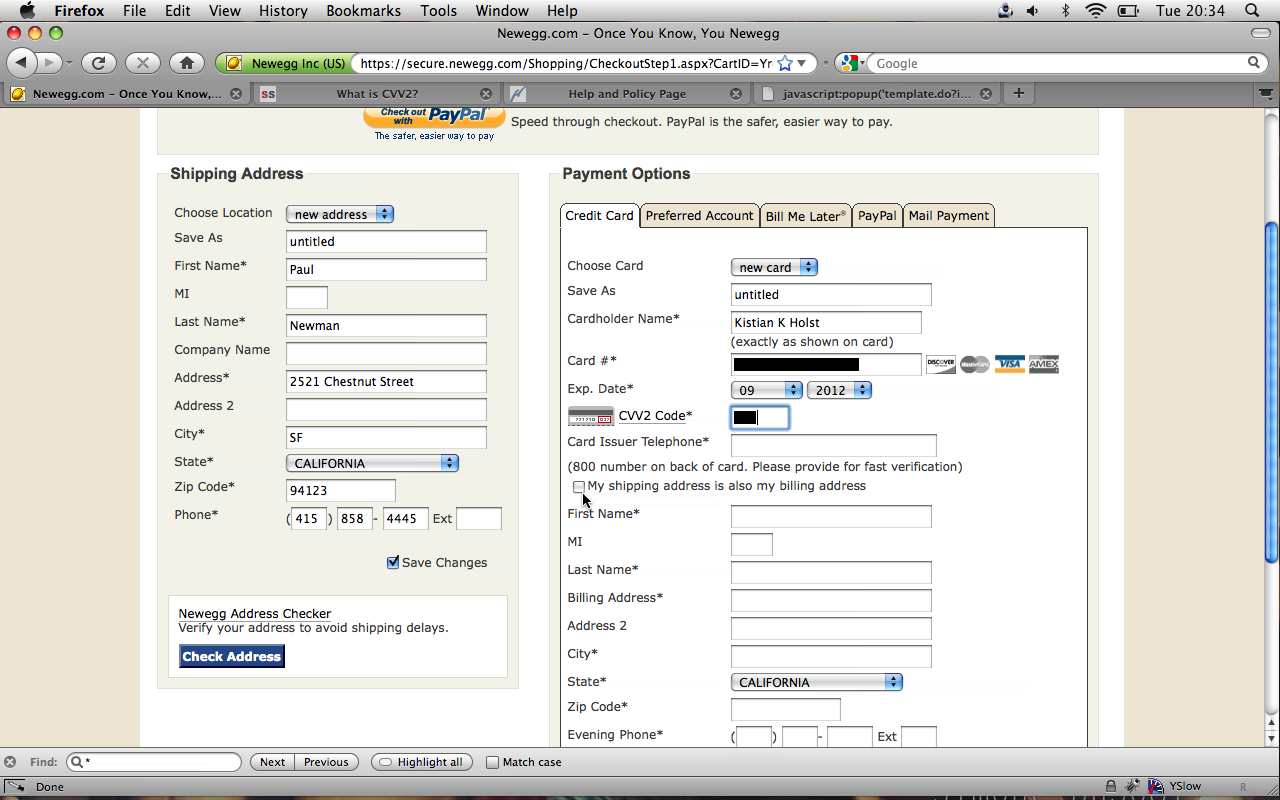The height and width of the screenshot is (800, 1280).
Task: Open the History menu
Action: (x=283, y=11)
